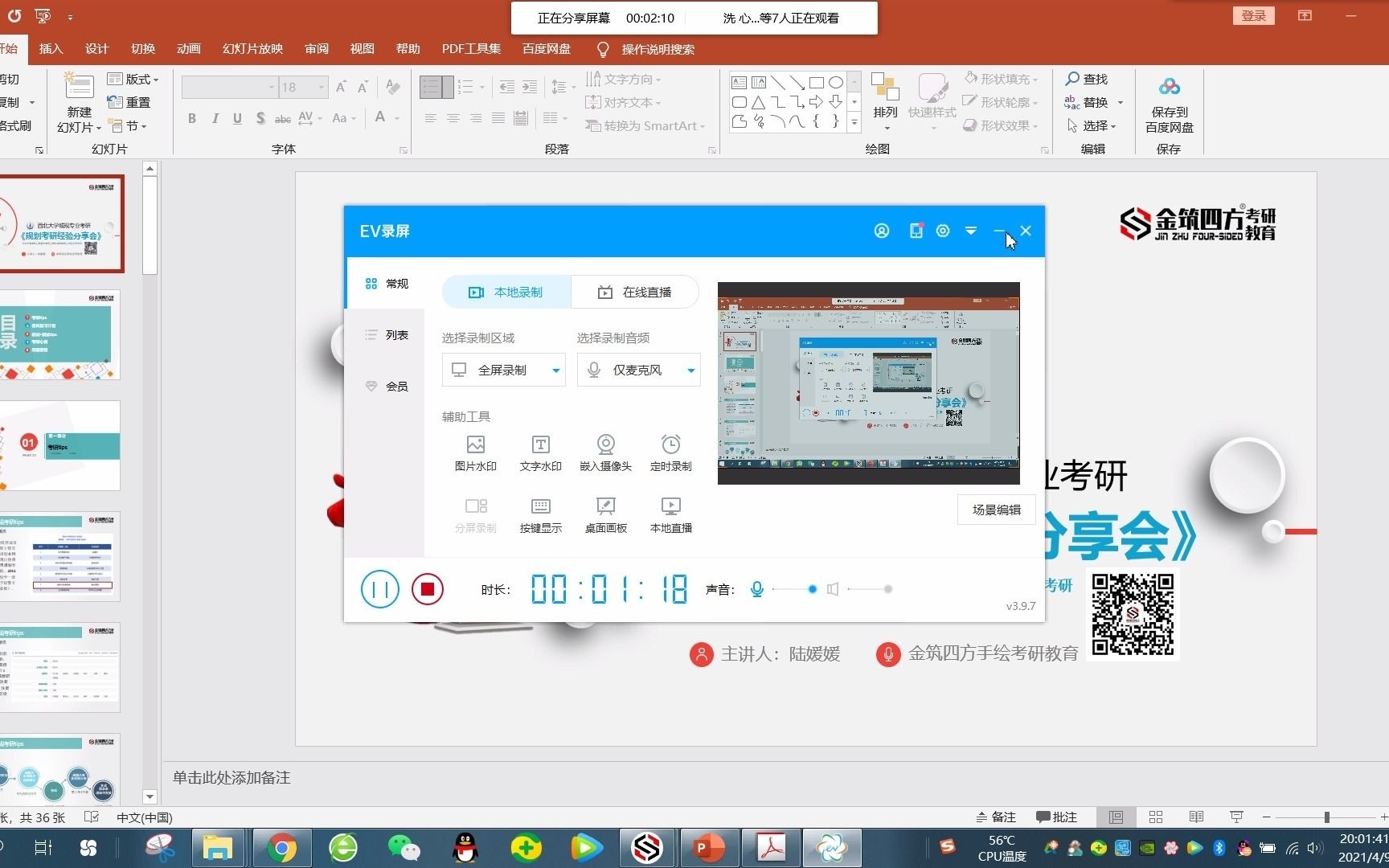Screen dimensions: 1389x868
Task: Open the EV录屏 user account icon
Action: pyautogui.click(x=882, y=231)
